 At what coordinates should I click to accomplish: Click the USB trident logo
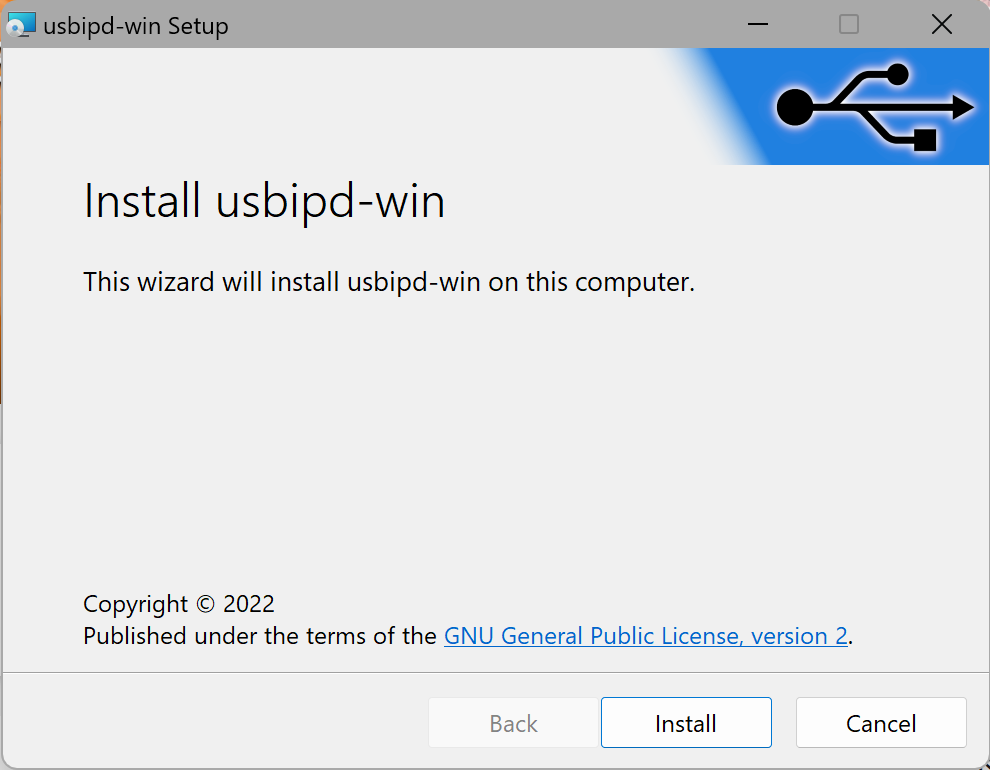coord(870,107)
